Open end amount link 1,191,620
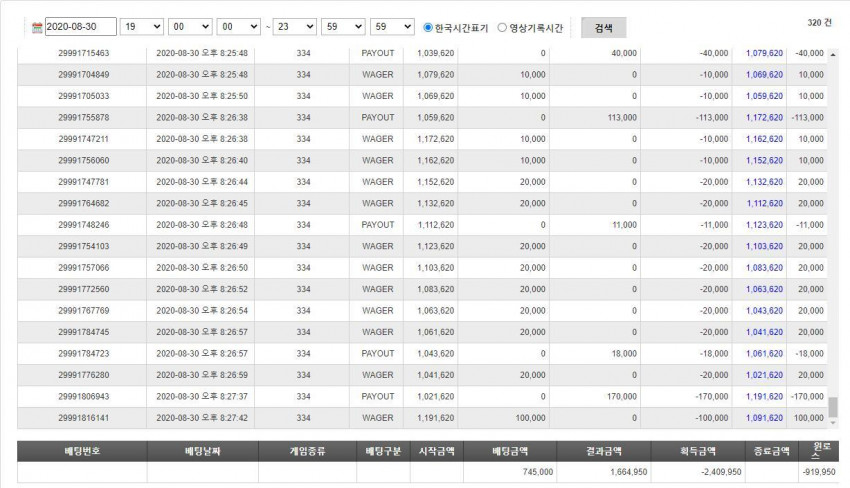This screenshot has width=850, height=488. [x=764, y=396]
